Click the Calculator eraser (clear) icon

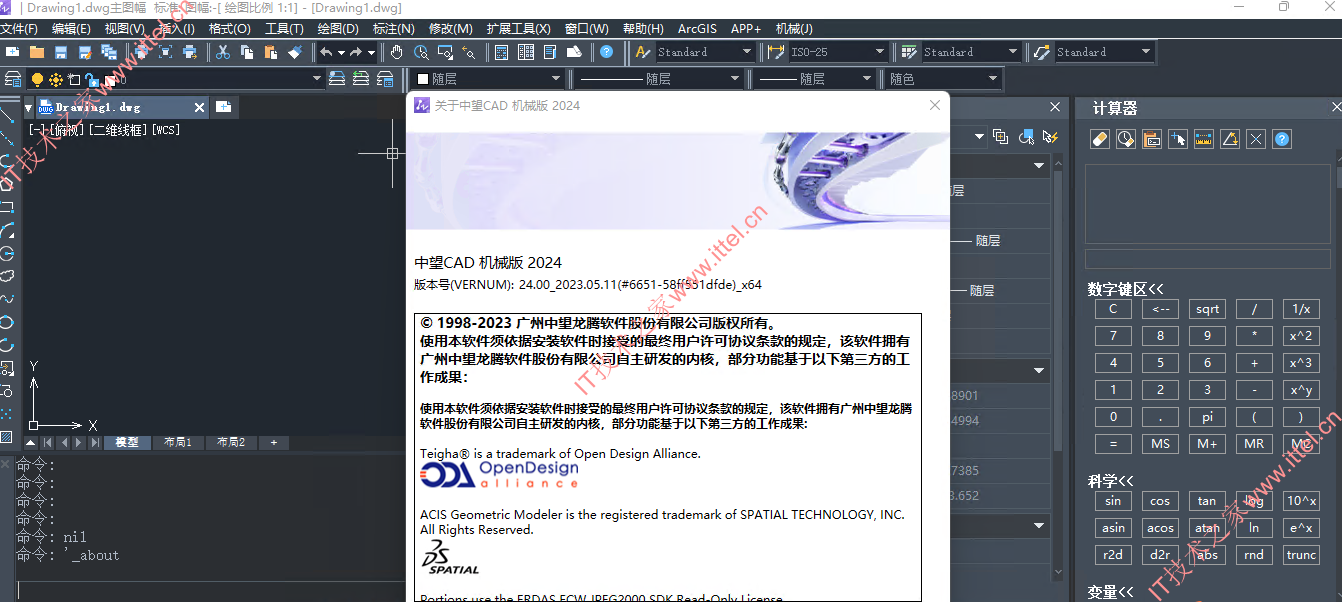point(1101,139)
